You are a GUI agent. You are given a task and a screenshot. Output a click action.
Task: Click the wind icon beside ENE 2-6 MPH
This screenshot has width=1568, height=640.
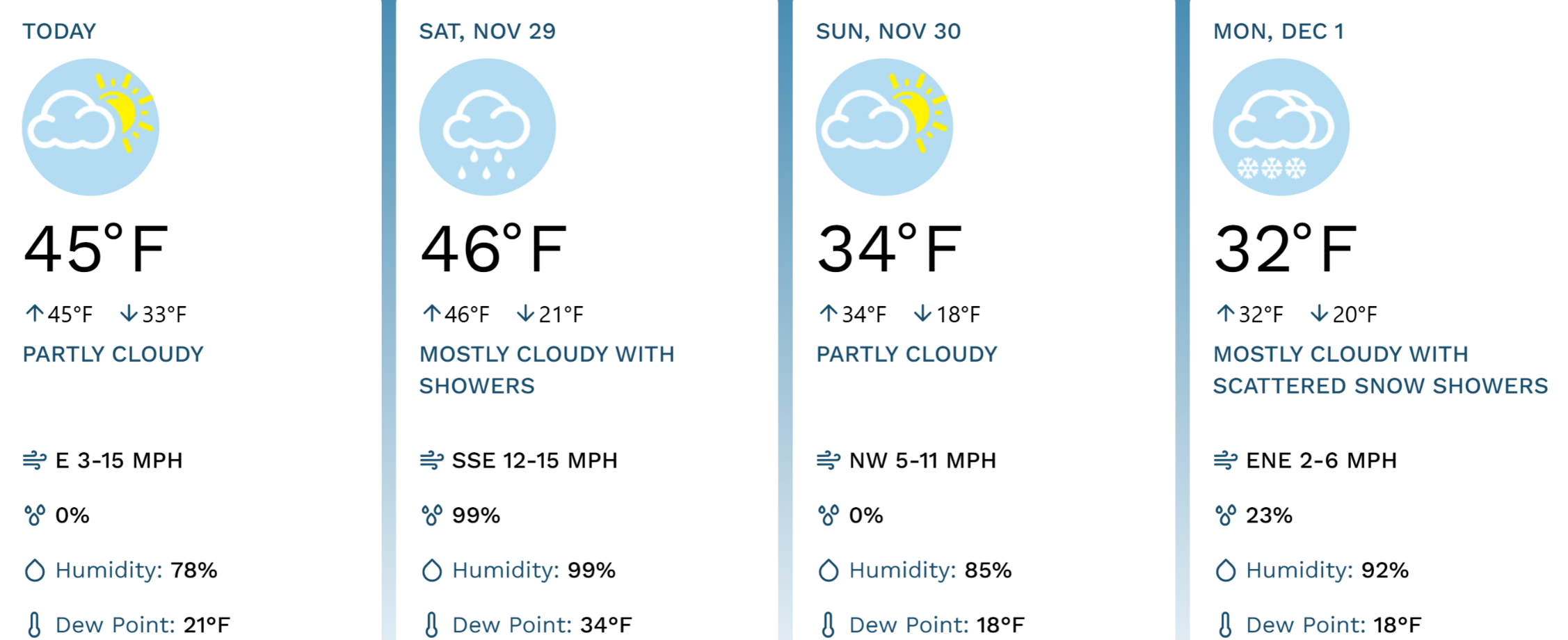point(1226,461)
